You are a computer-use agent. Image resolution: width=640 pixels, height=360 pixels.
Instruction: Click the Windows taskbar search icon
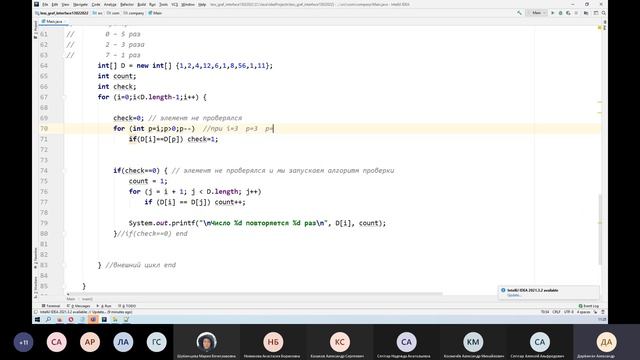pyautogui.click(x=48, y=320)
